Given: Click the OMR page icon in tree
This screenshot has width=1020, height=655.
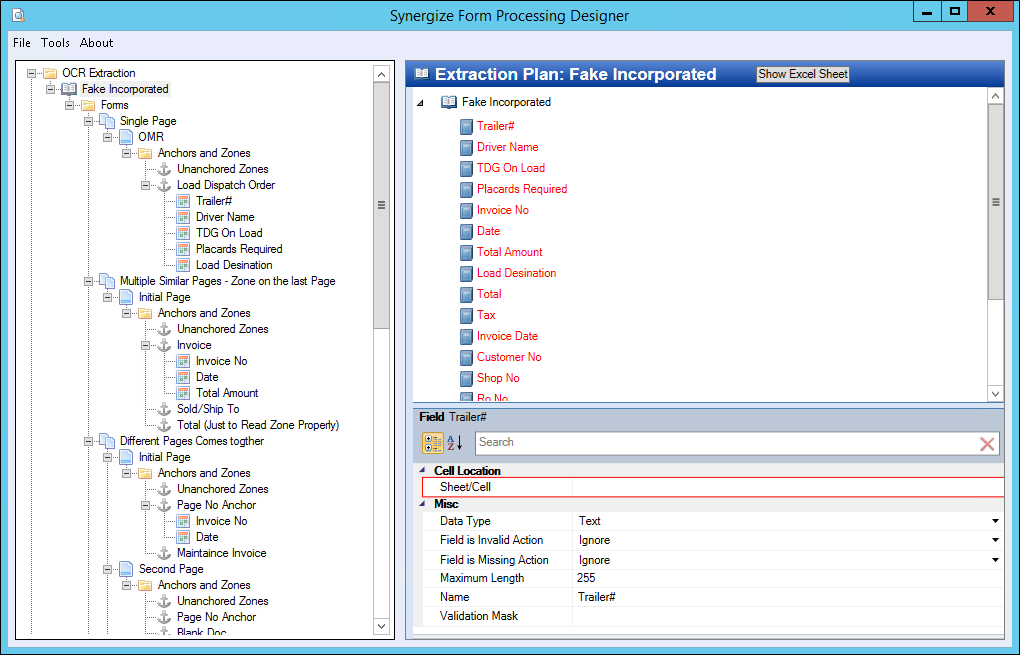Looking at the screenshot, I should [x=126, y=137].
